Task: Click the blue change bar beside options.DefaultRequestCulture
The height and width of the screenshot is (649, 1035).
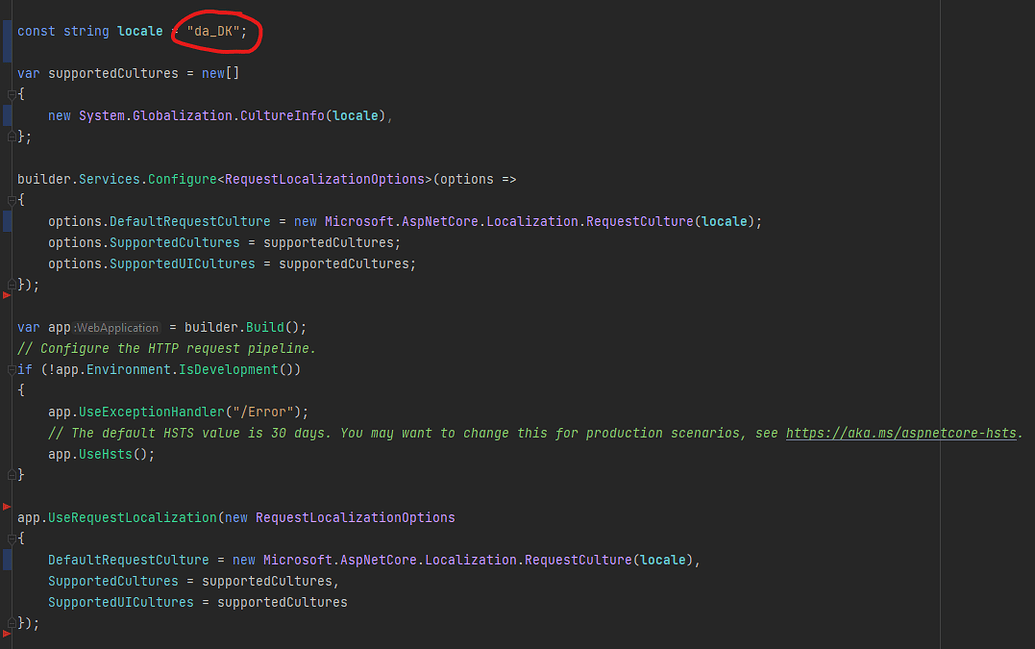Action: click(8, 221)
